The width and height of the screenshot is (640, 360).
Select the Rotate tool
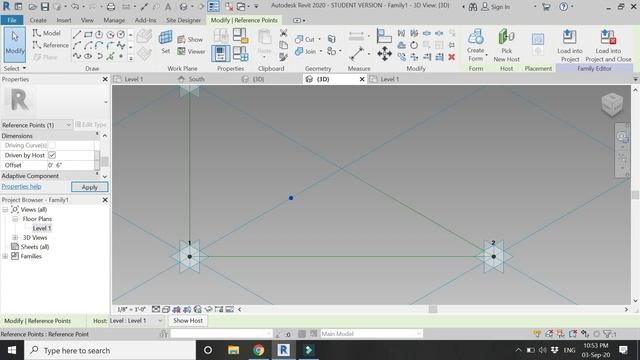click(414, 45)
